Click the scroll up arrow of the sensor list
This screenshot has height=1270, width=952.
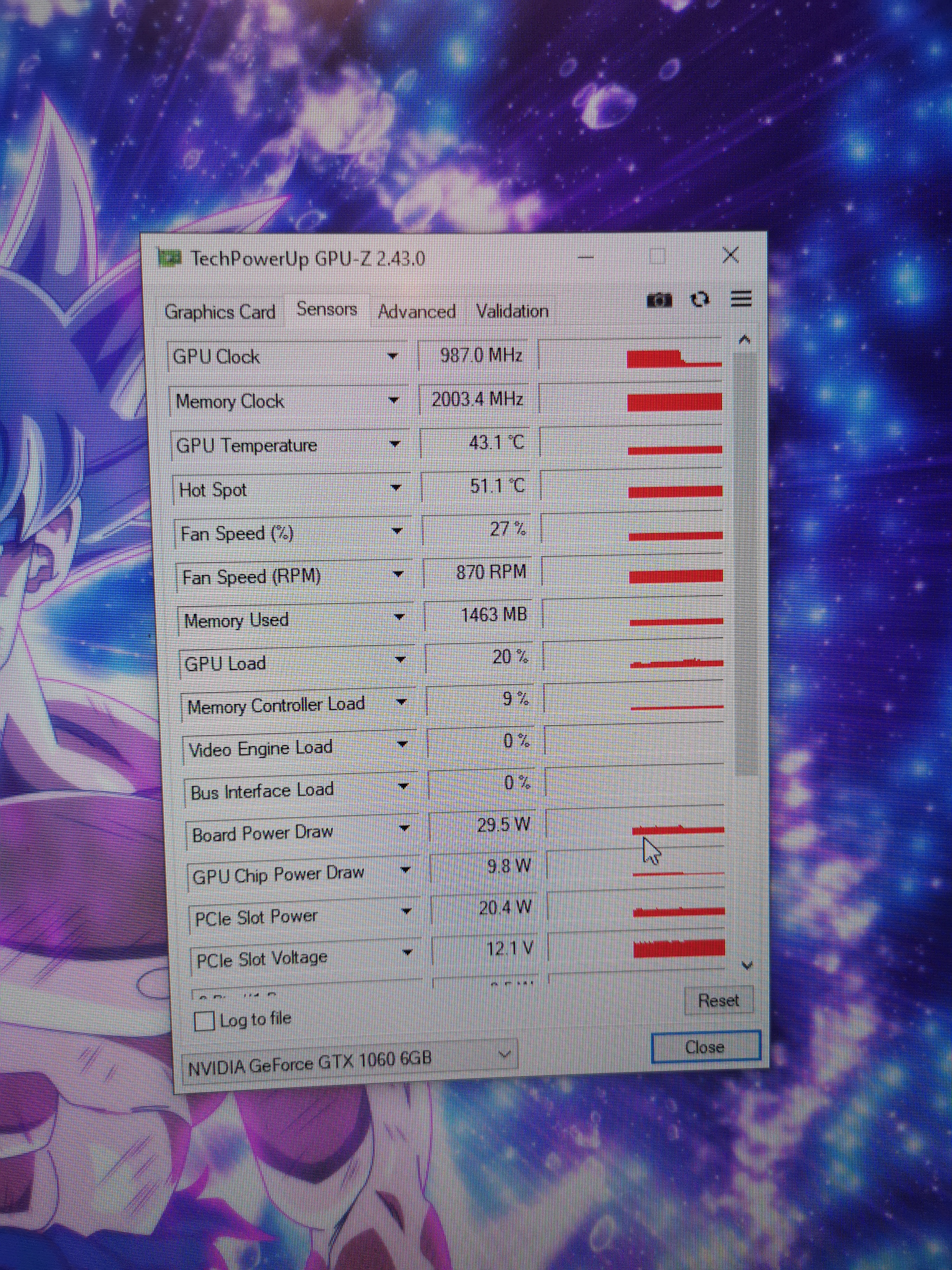tap(744, 339)
